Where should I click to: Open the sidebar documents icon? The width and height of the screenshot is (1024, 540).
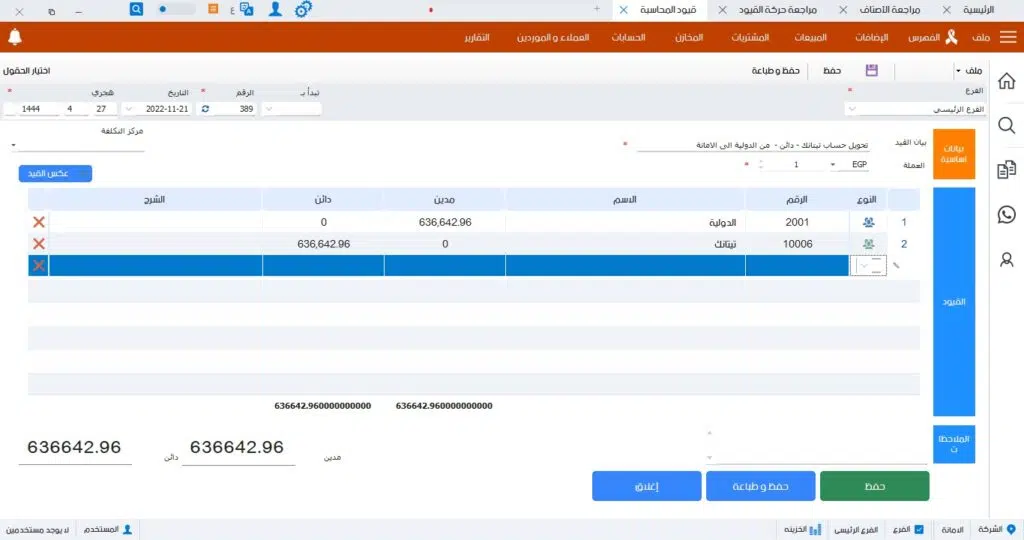pyautogui.click(x=1006, y=170)
